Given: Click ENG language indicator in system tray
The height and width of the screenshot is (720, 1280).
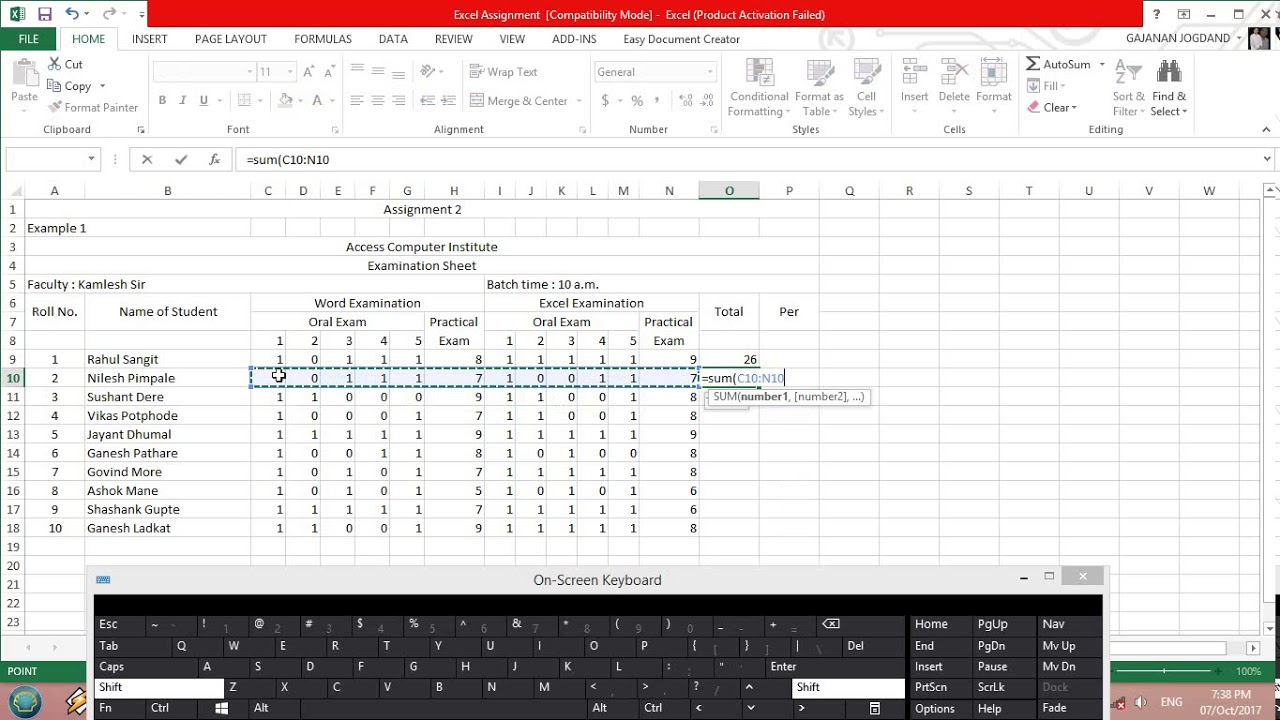Looking at the screenshot, I should point(1171,702).
